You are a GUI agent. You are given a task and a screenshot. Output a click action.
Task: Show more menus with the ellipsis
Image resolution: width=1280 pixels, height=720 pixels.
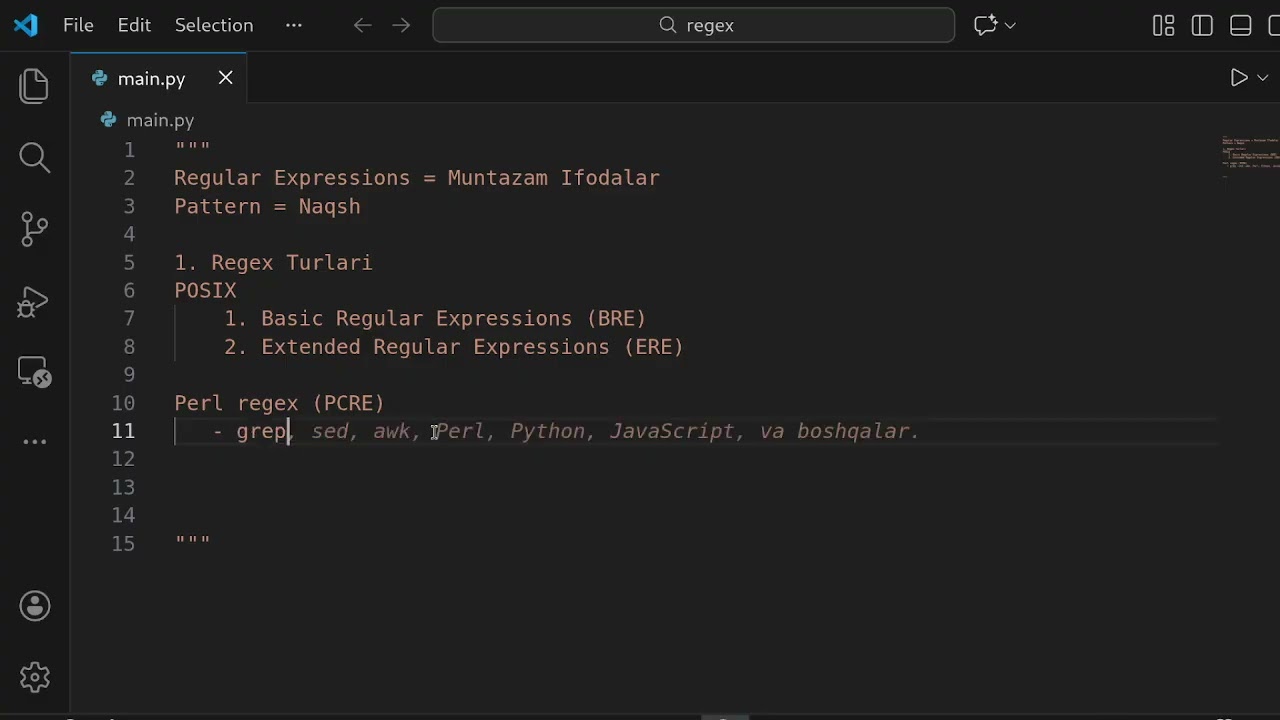(293, 25)
